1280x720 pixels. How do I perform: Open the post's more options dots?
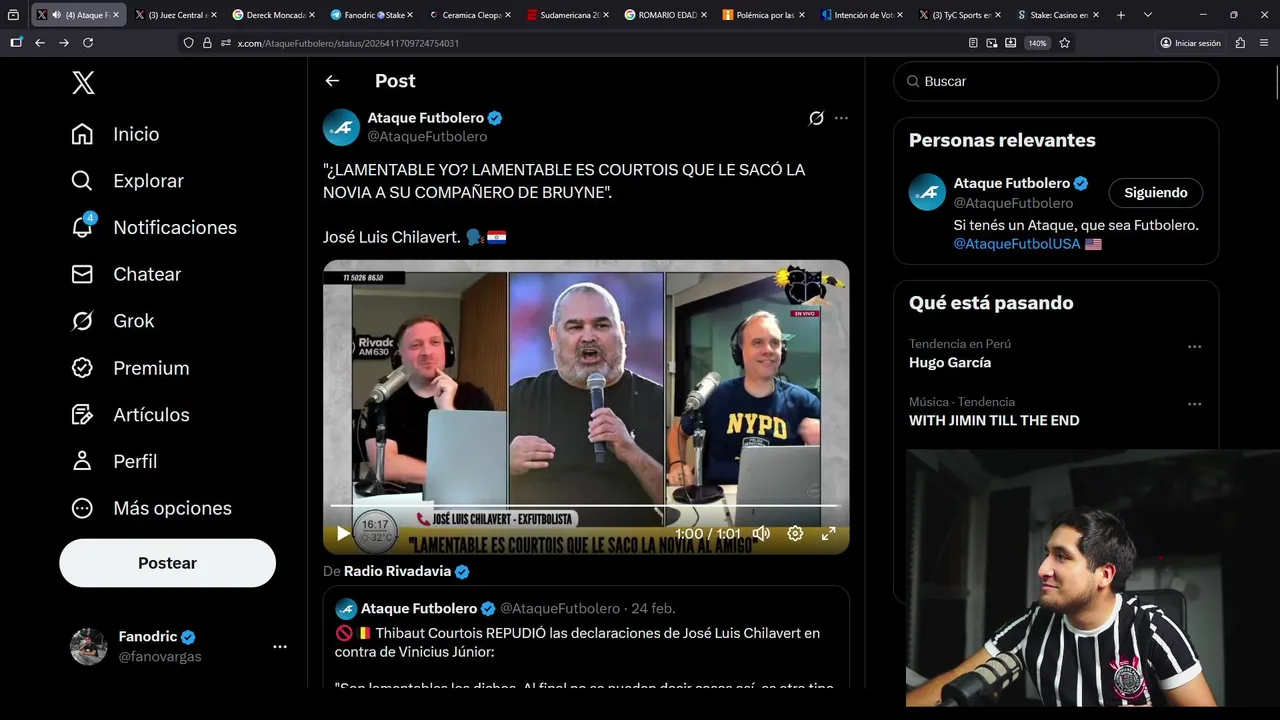coord(841,118)
